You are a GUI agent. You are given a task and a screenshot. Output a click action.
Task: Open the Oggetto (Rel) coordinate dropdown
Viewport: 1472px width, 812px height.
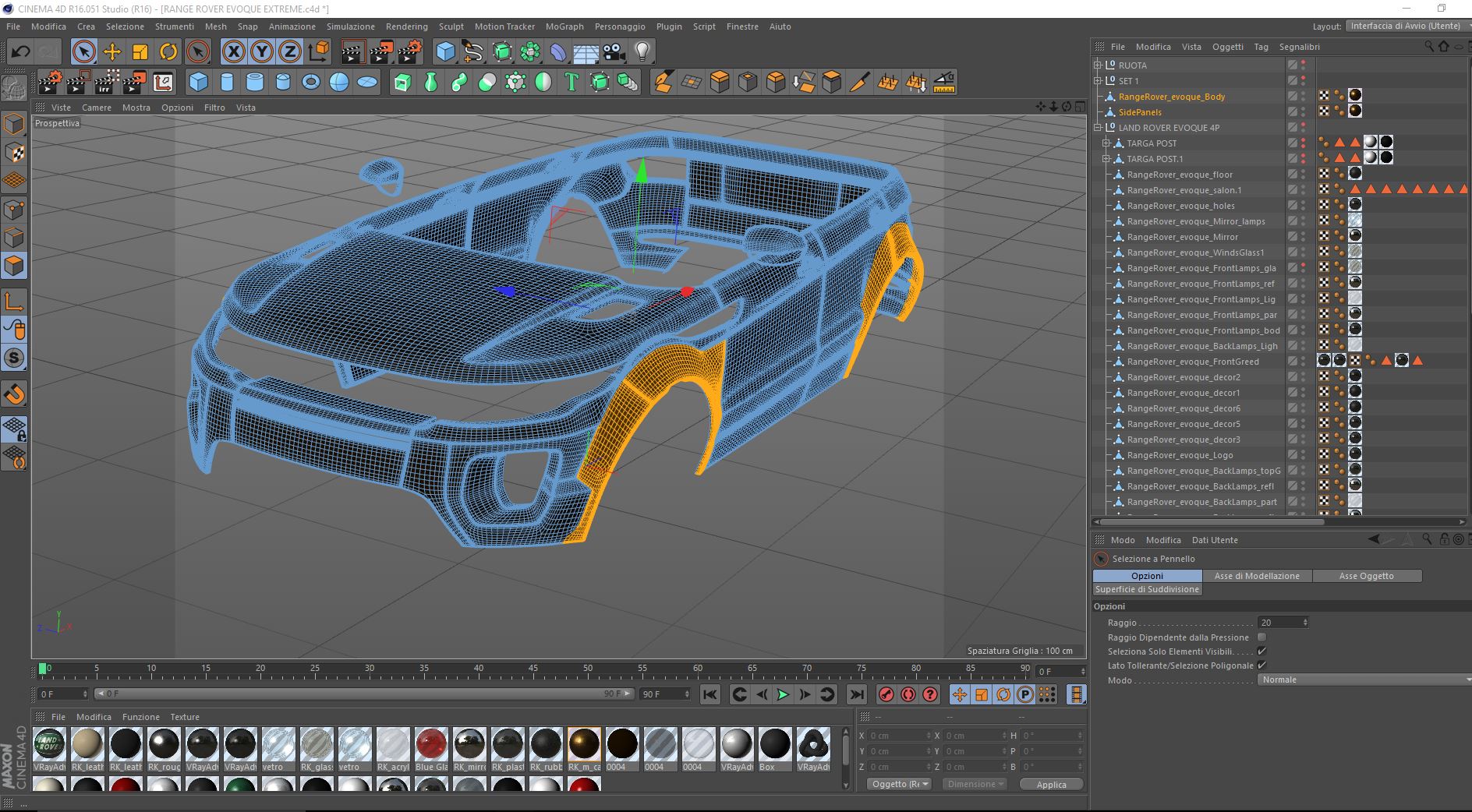(901, 784)
